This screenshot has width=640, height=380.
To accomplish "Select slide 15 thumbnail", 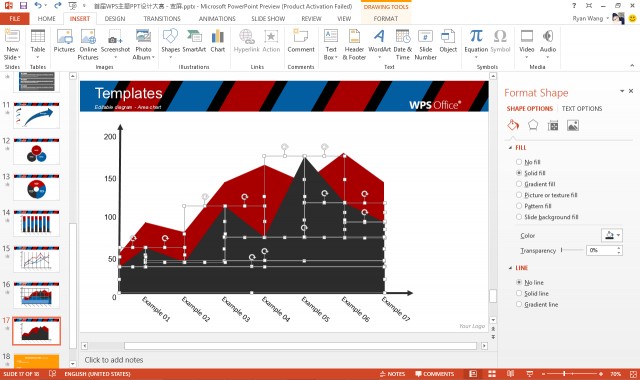I will pos(36,259).
